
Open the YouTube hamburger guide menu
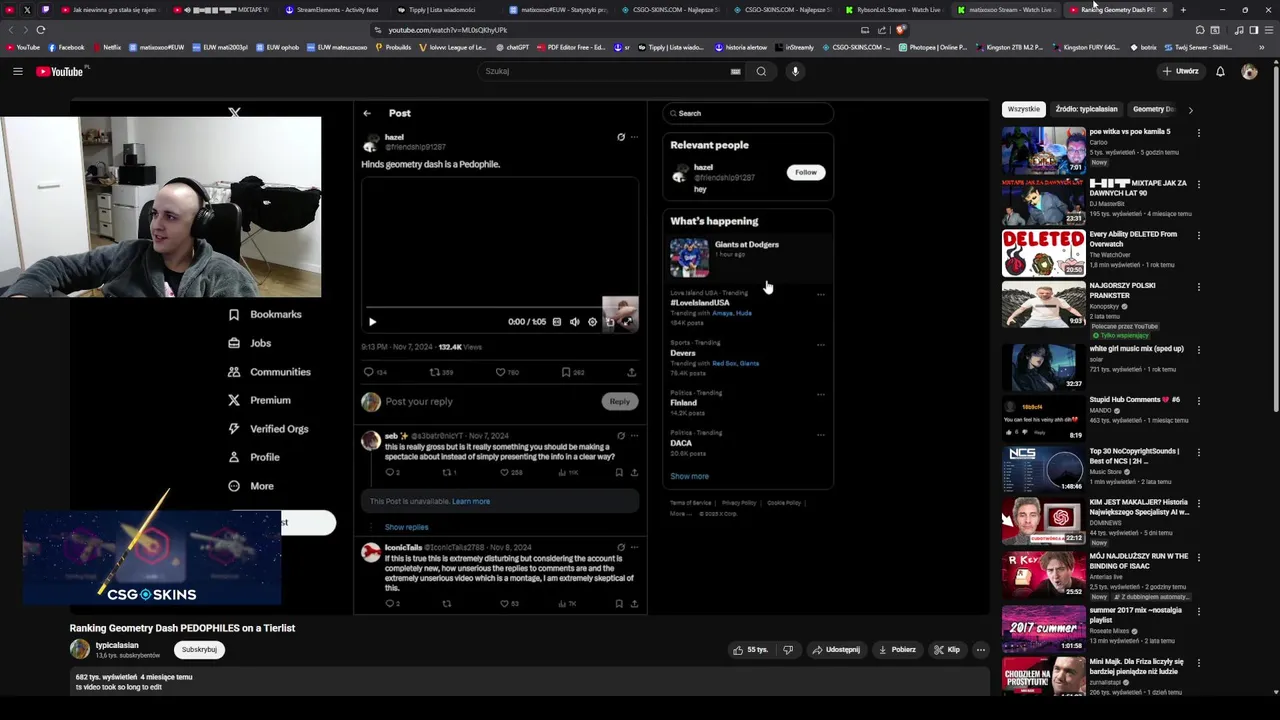click(x=17, y=71)
